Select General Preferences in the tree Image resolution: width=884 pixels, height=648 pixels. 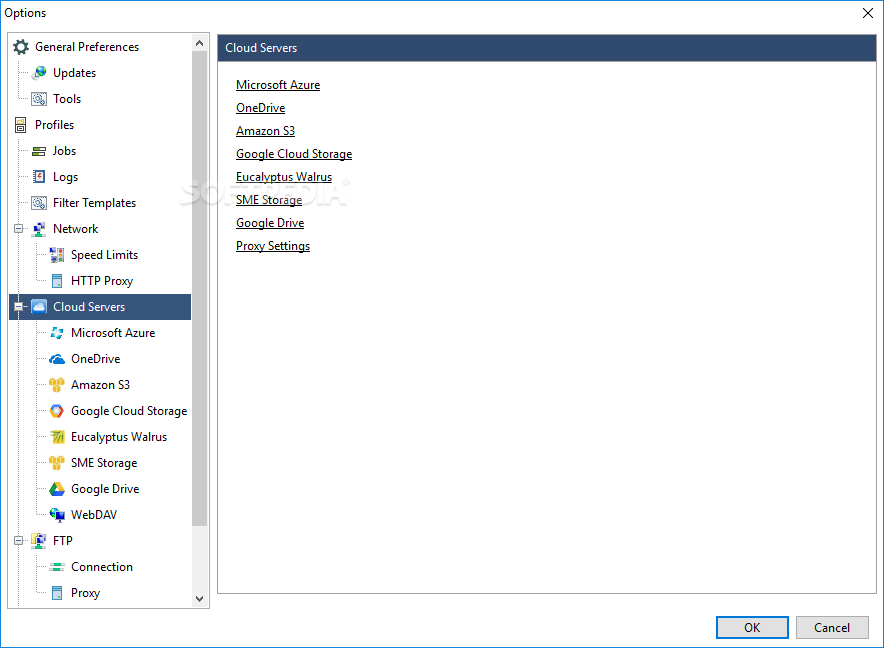87,47
